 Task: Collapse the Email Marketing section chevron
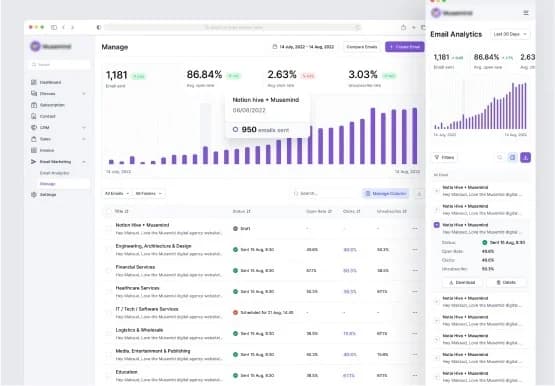[x=84, y=162]
